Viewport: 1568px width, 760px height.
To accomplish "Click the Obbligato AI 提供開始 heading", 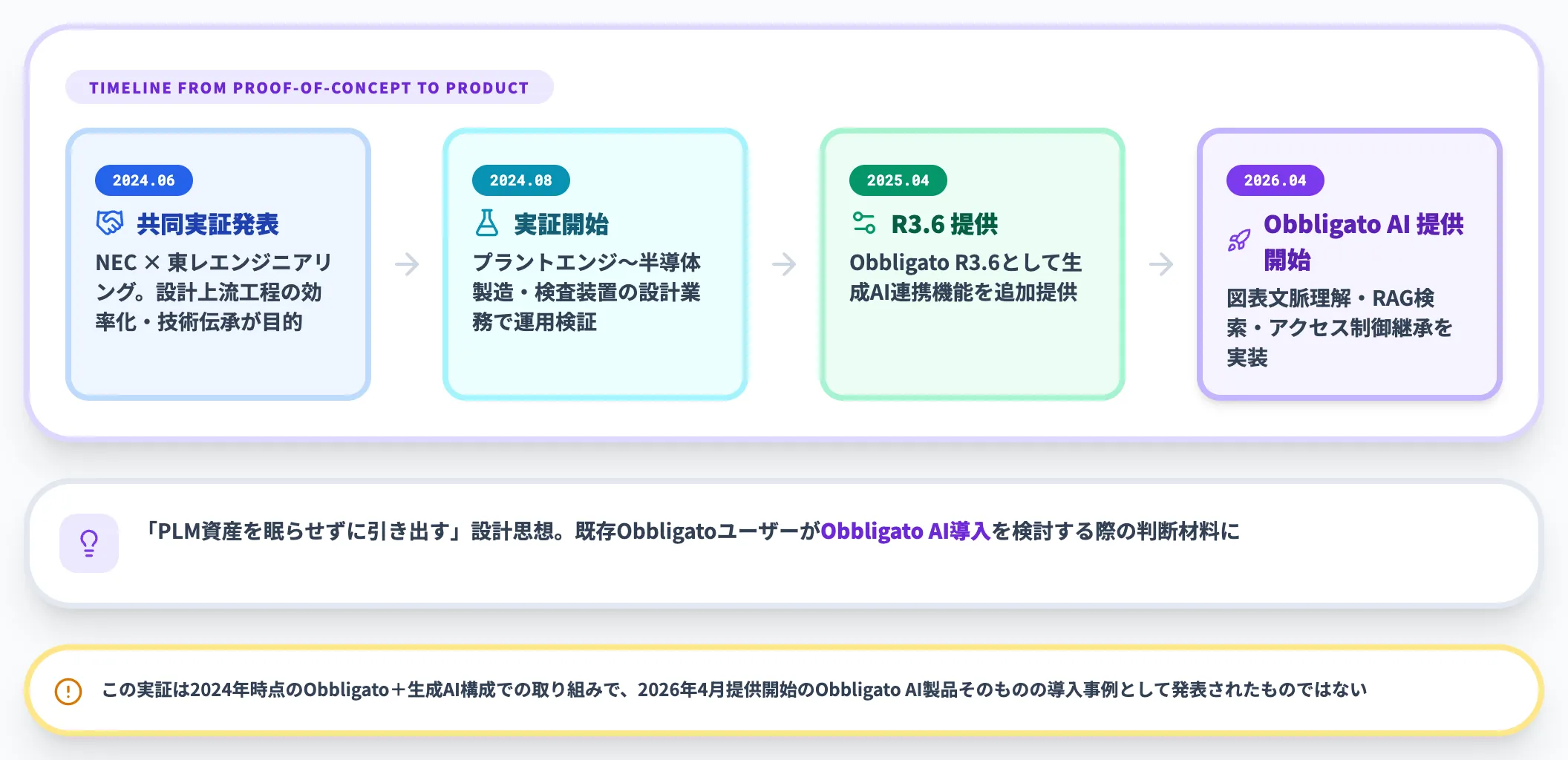I will pyautogui.click(x=1364, y=241).
